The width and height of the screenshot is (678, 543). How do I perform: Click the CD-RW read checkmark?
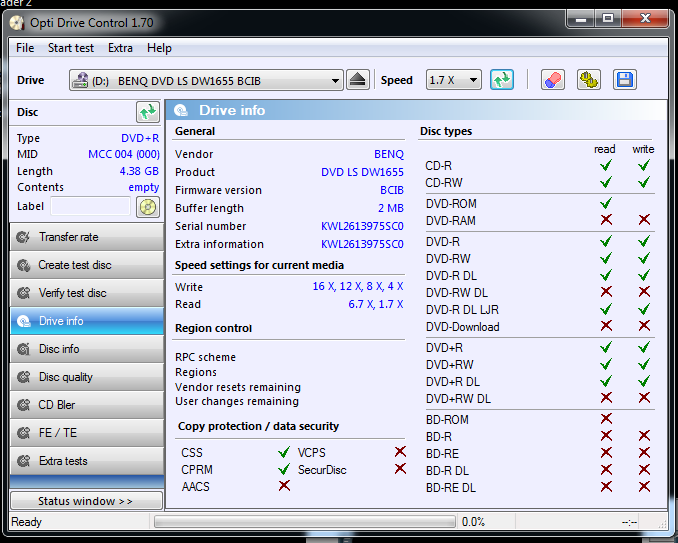click(x=606, y=182)
